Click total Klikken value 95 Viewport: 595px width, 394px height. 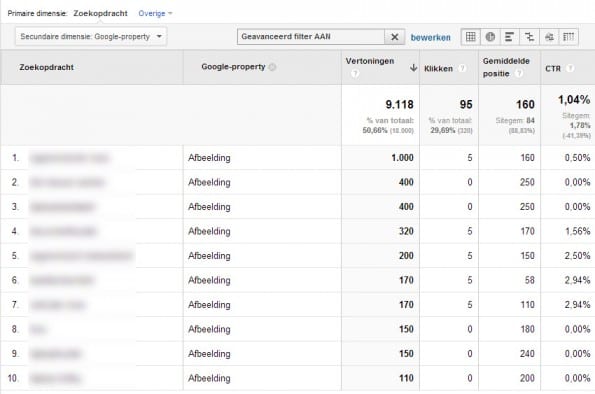(x=466, y=104)
